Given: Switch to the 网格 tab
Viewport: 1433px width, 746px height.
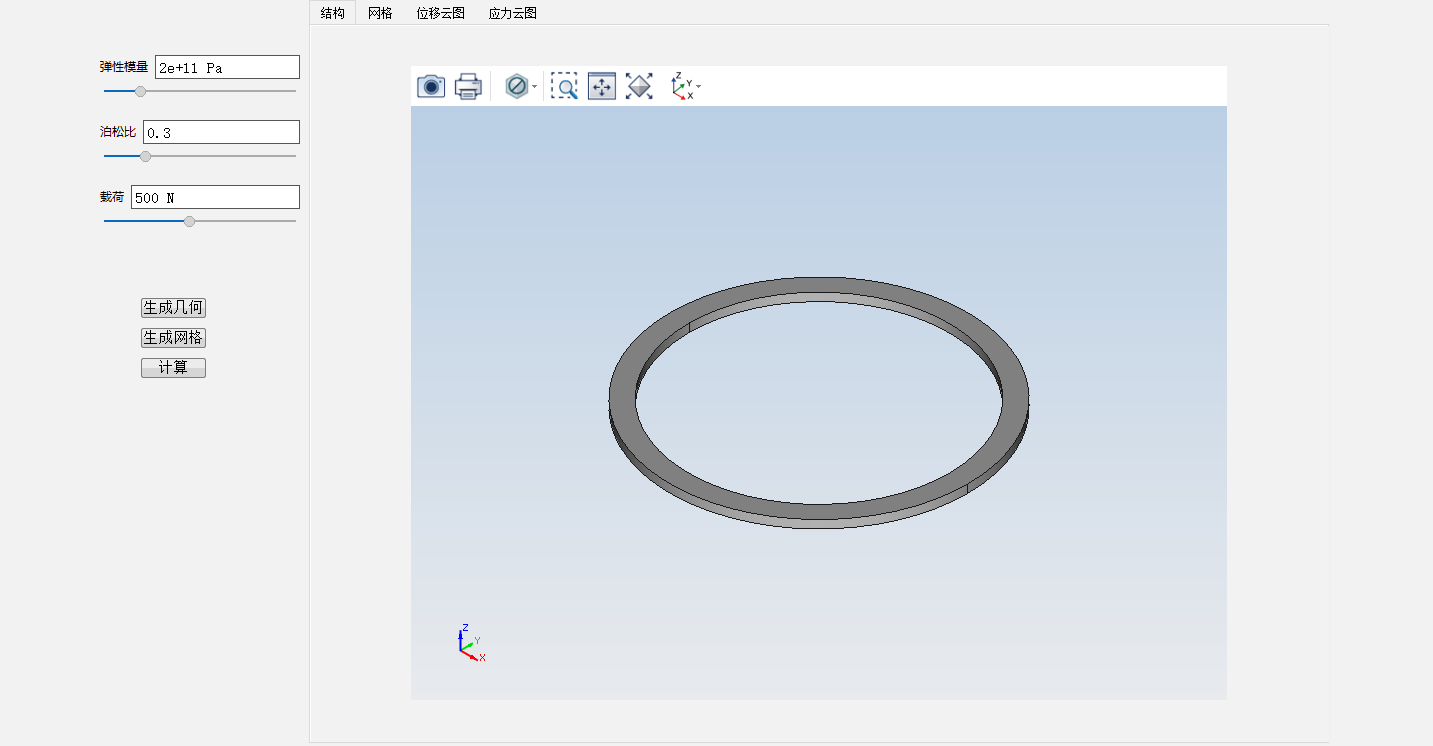Looking at the screenshot, I should pos(380,13).
